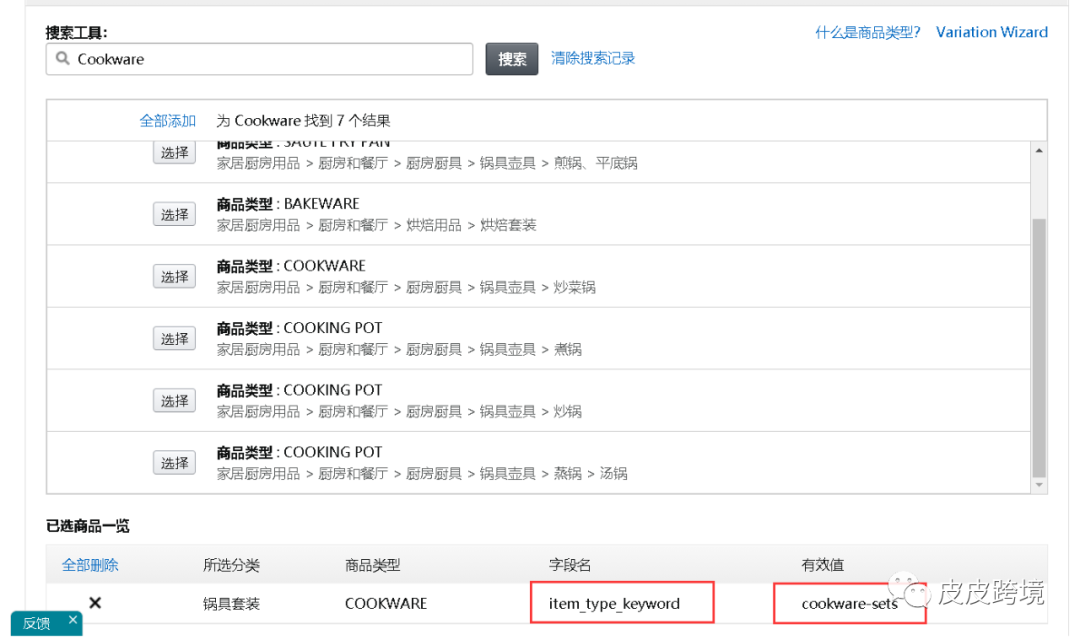Click 全部添加 to add all results
The image size is (1080, 640).
pyautogui.click(x=167, y=121)
